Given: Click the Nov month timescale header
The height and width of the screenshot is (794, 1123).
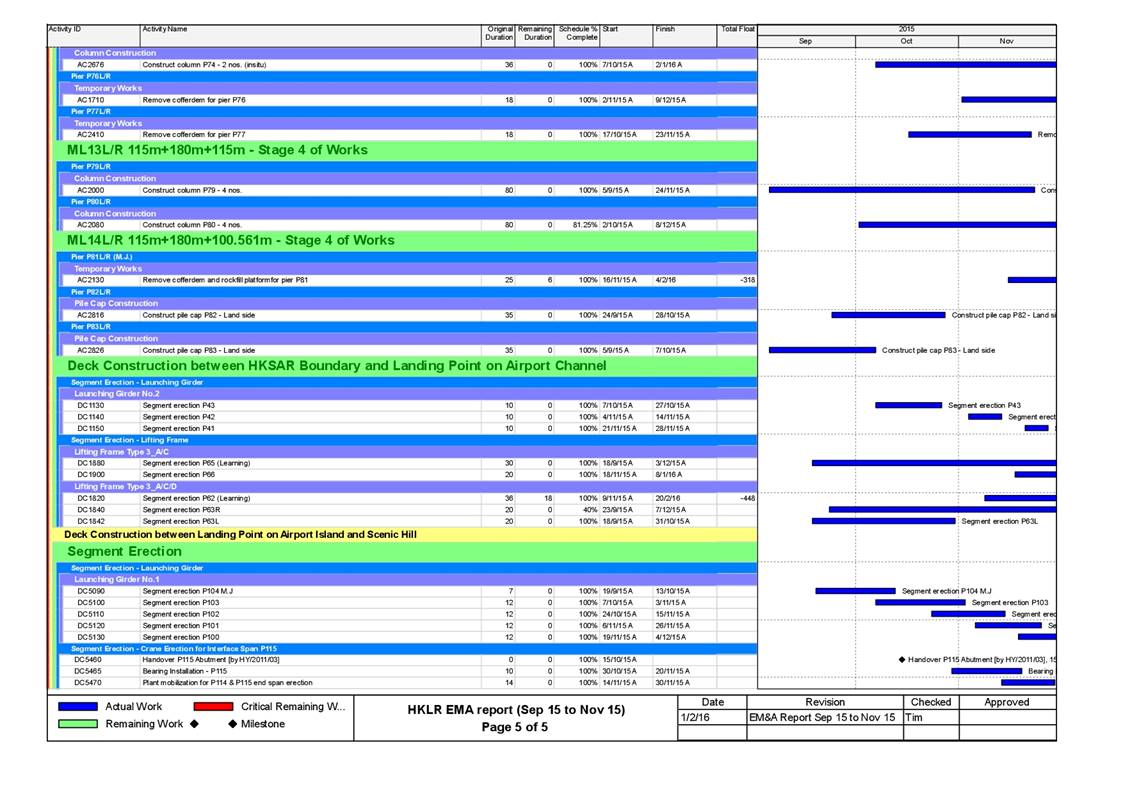Looking at the screenshot, I should [x=1007, y=42].
